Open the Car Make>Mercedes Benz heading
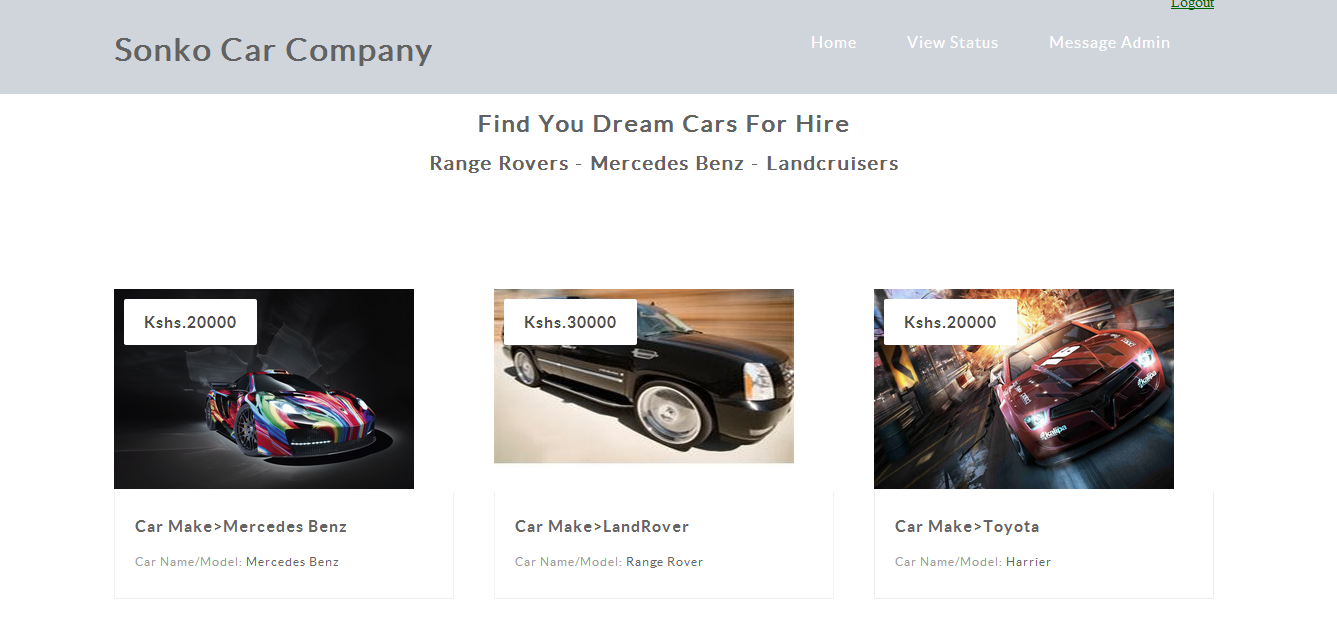 coord(241,526)
